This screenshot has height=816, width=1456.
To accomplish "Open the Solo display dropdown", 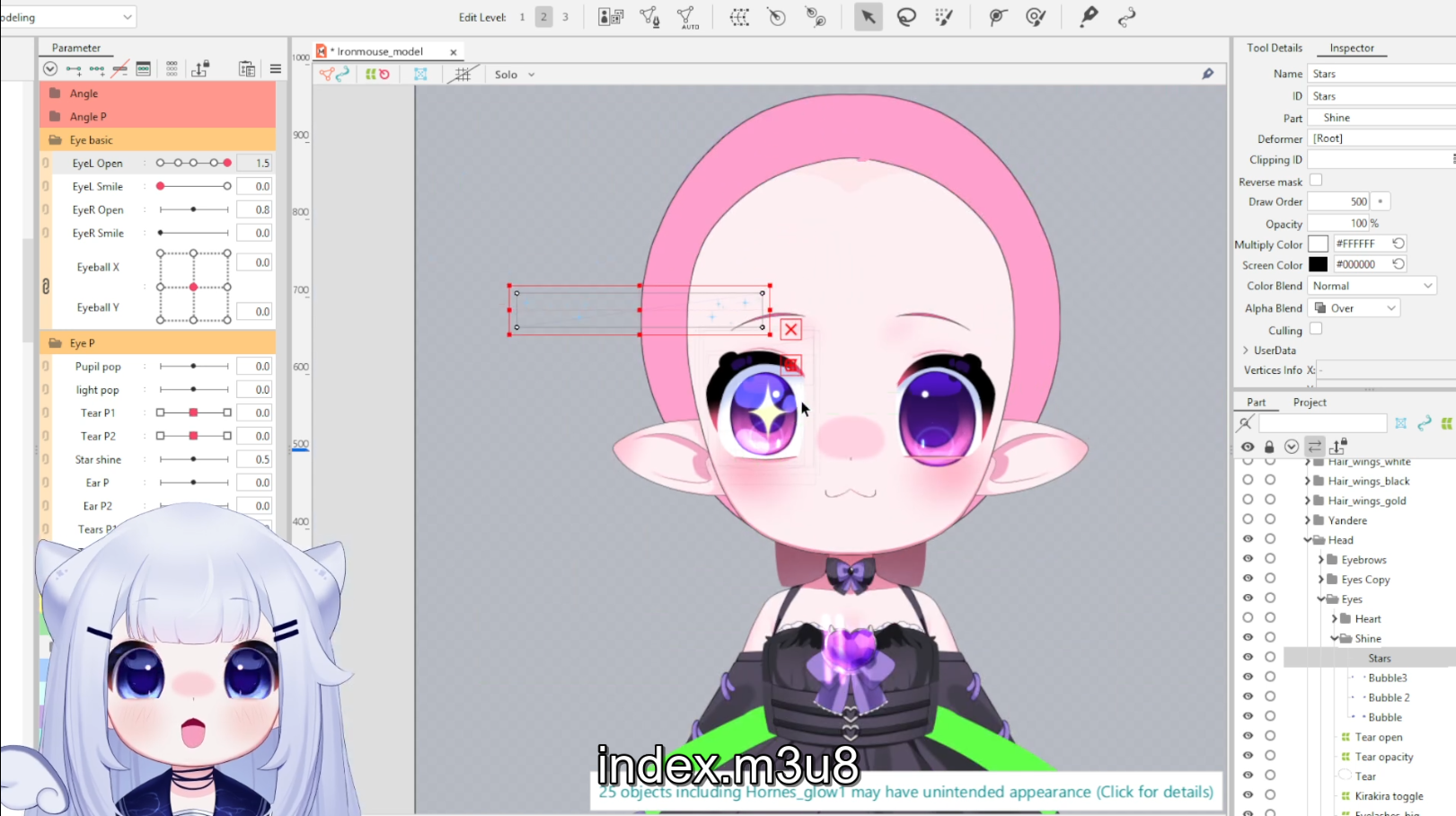I will [515, 75].
